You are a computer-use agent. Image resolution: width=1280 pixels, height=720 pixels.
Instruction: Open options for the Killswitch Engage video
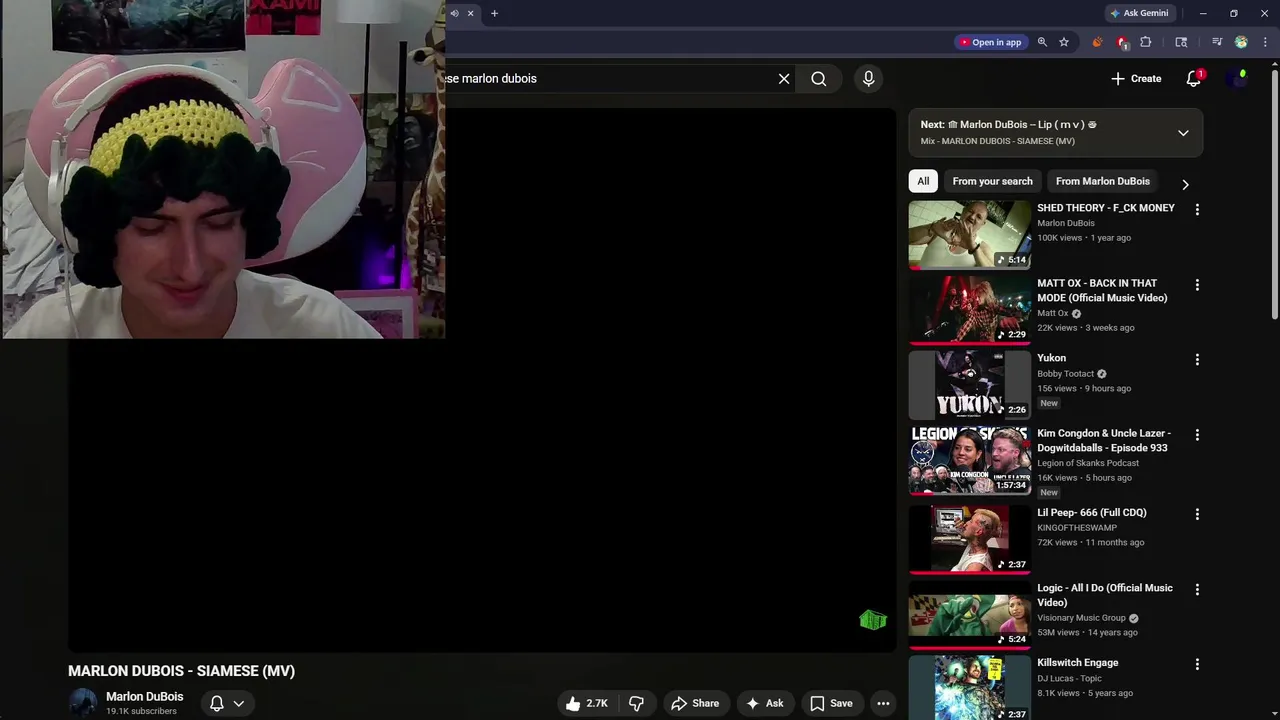click(x=1197, y=664)
